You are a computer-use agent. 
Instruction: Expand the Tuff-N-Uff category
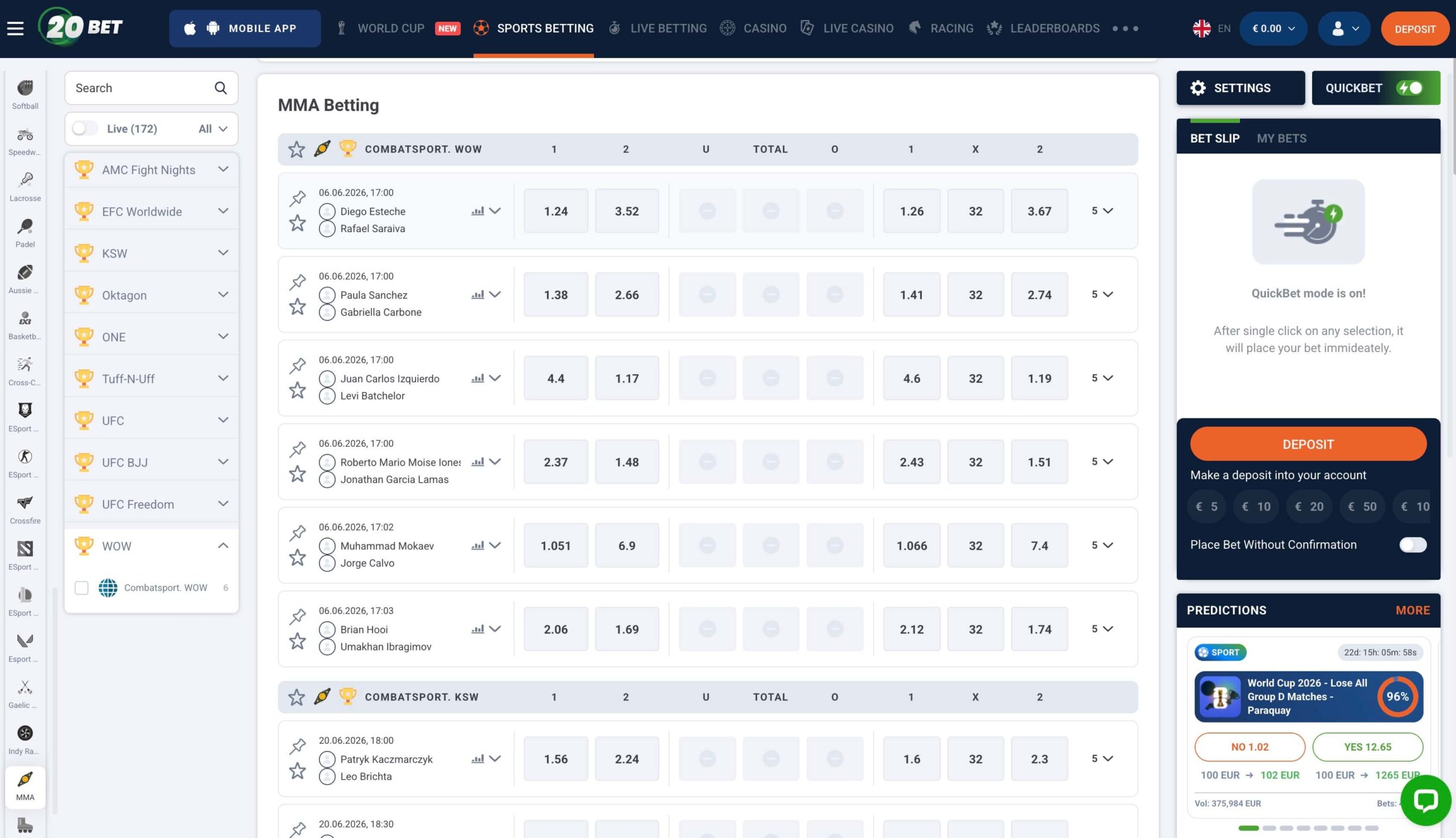(151, 379)
